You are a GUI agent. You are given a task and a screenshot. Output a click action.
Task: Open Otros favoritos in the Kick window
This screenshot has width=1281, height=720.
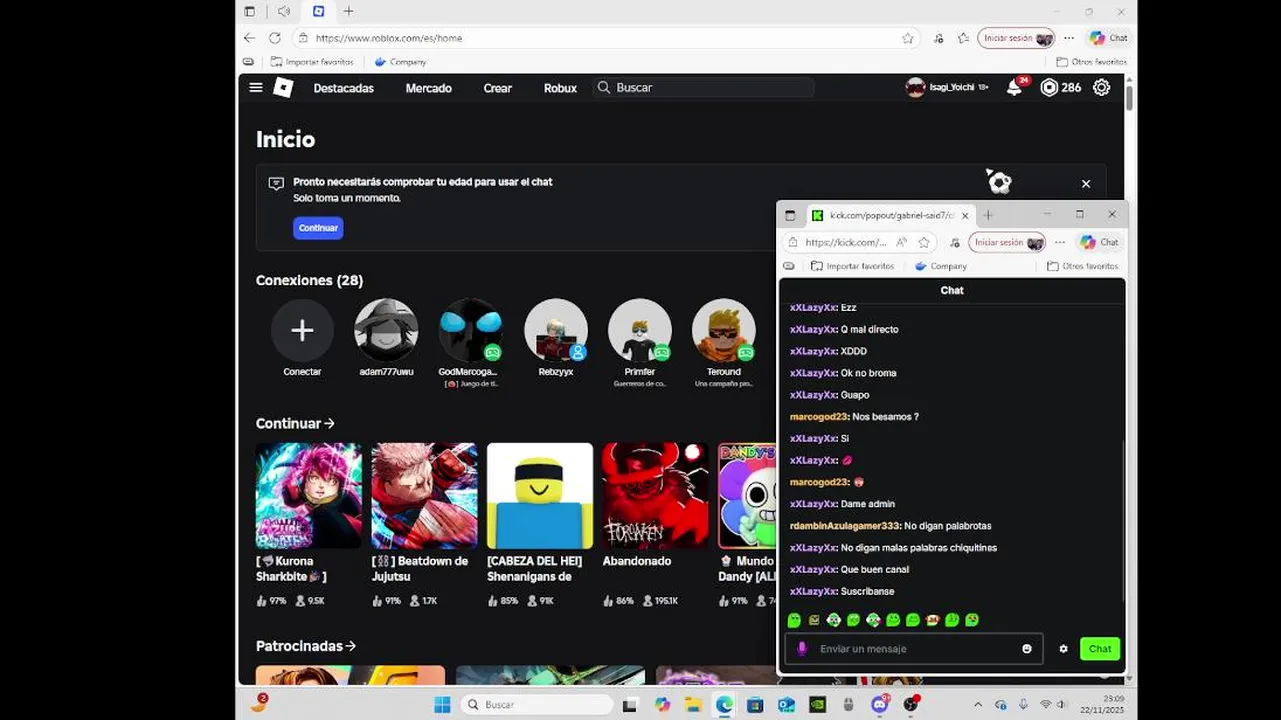click(1082, 266)
